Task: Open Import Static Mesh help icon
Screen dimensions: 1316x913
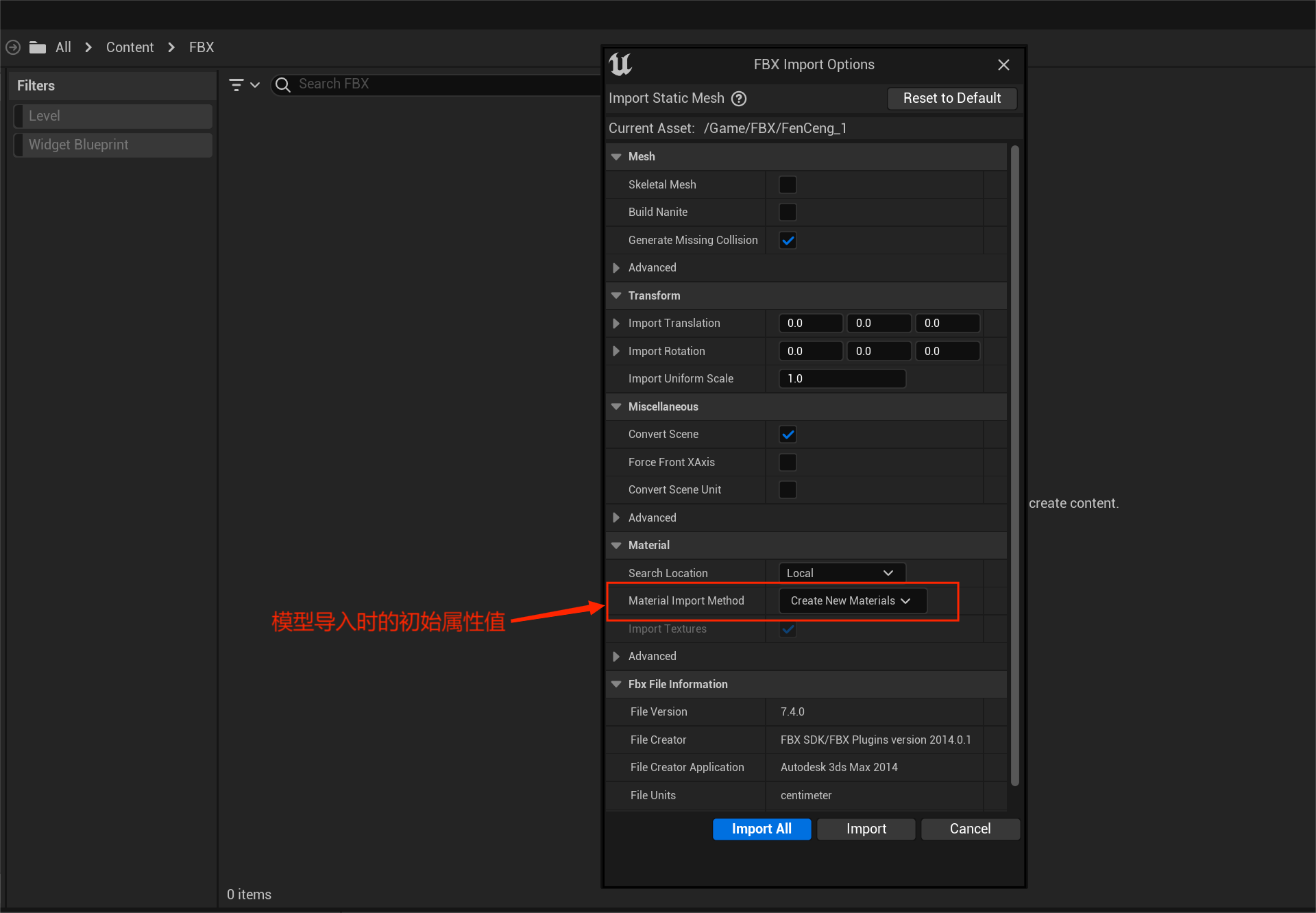Action: pyautogui.click(x=739, y=99)
